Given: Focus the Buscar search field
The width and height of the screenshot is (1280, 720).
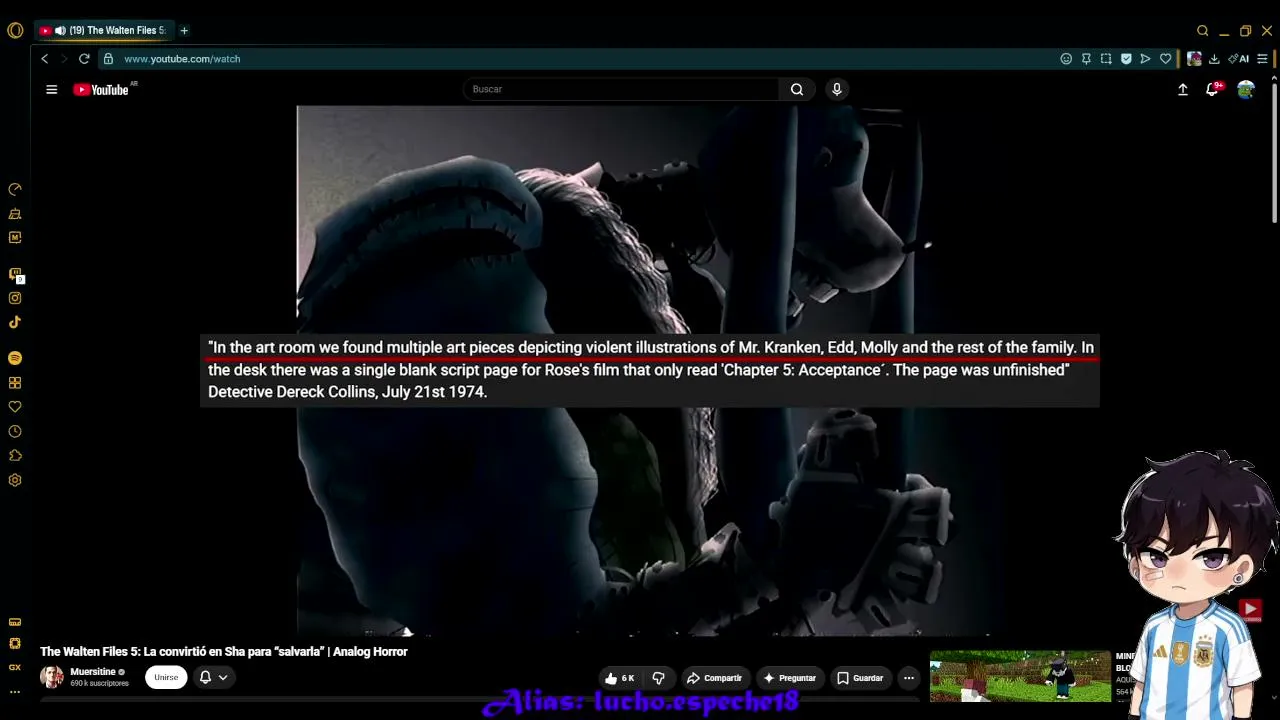Looking at the screenshot, I should (x=621, y=89).
